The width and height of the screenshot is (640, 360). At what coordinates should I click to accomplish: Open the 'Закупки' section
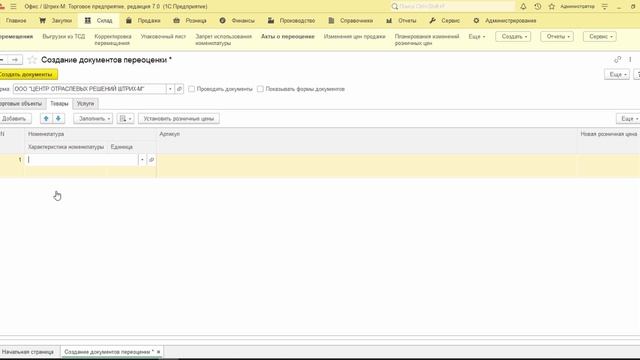click(x=56, y=20)
